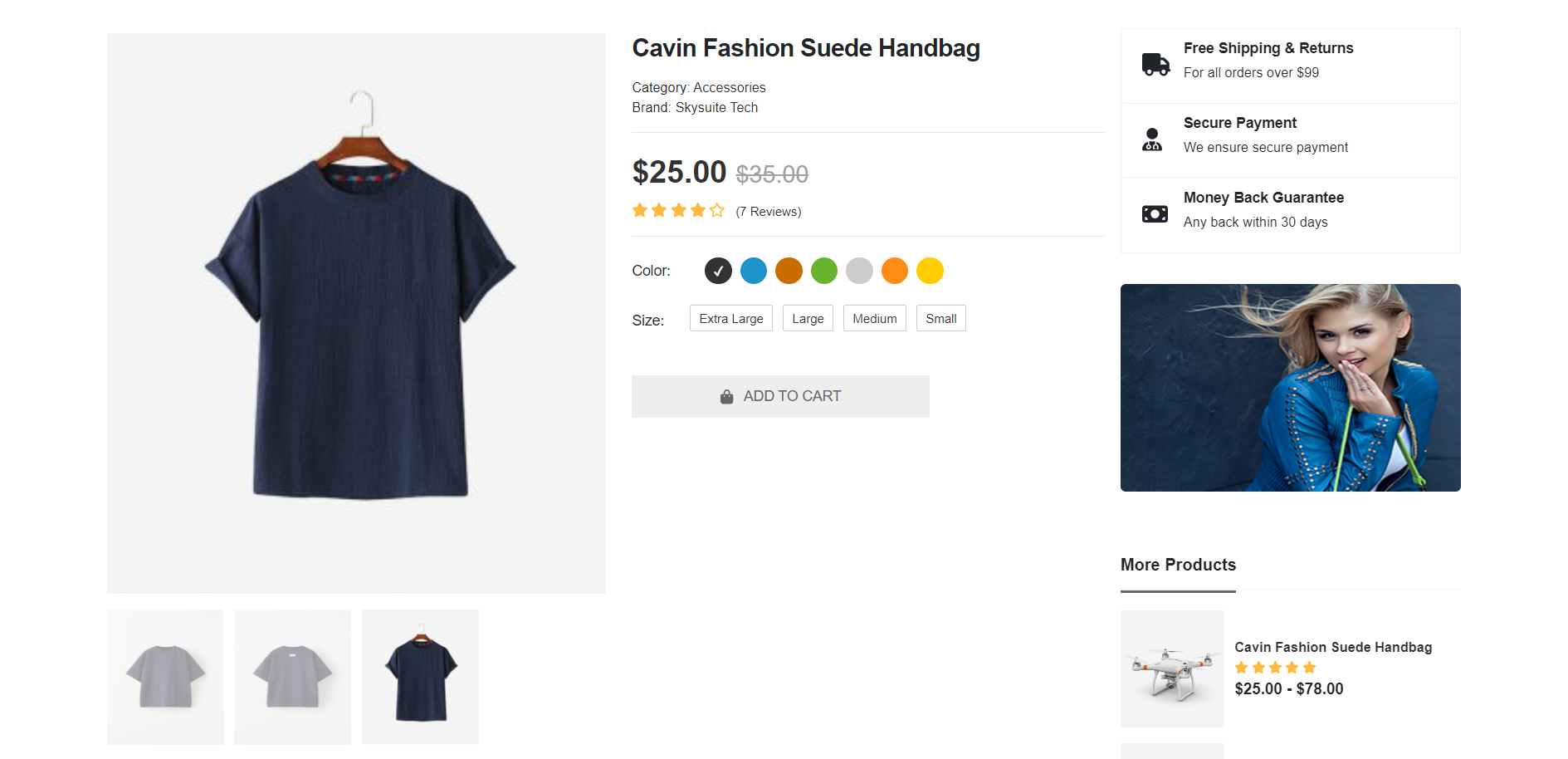Open the 7 Reviews link

(x=768, y=212)
